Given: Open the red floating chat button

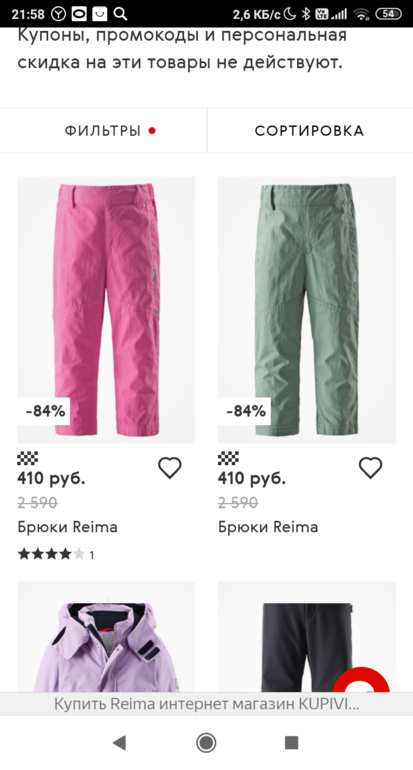Looking at the screenshot, I should tap(362, 680).
